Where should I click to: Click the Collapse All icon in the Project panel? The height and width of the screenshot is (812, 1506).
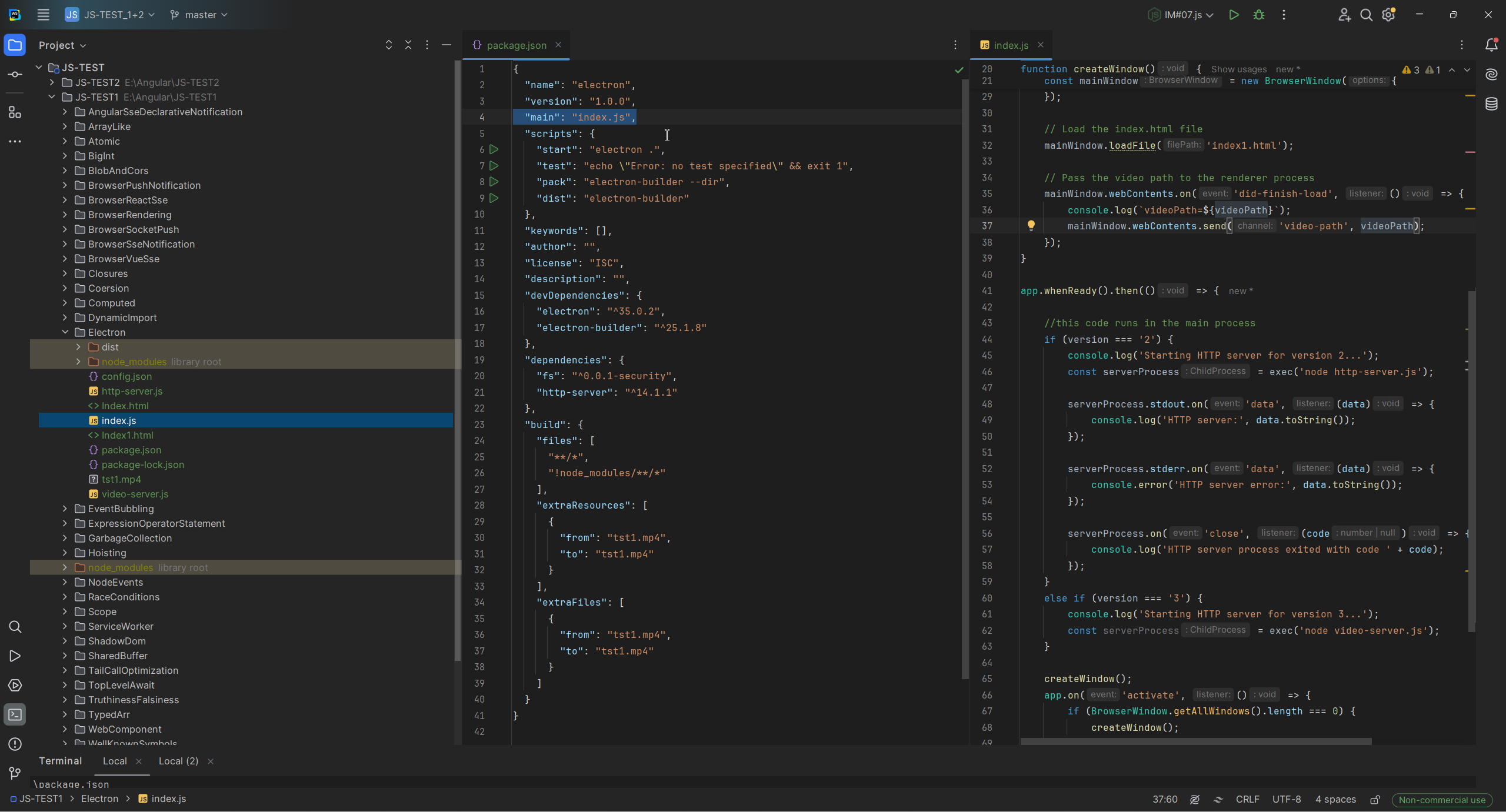408,45
